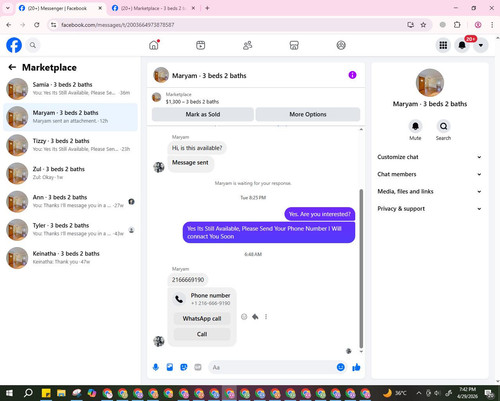The image size is (500, 401).
Task: Click the address bar URL
Action: [x=118, y=25]
